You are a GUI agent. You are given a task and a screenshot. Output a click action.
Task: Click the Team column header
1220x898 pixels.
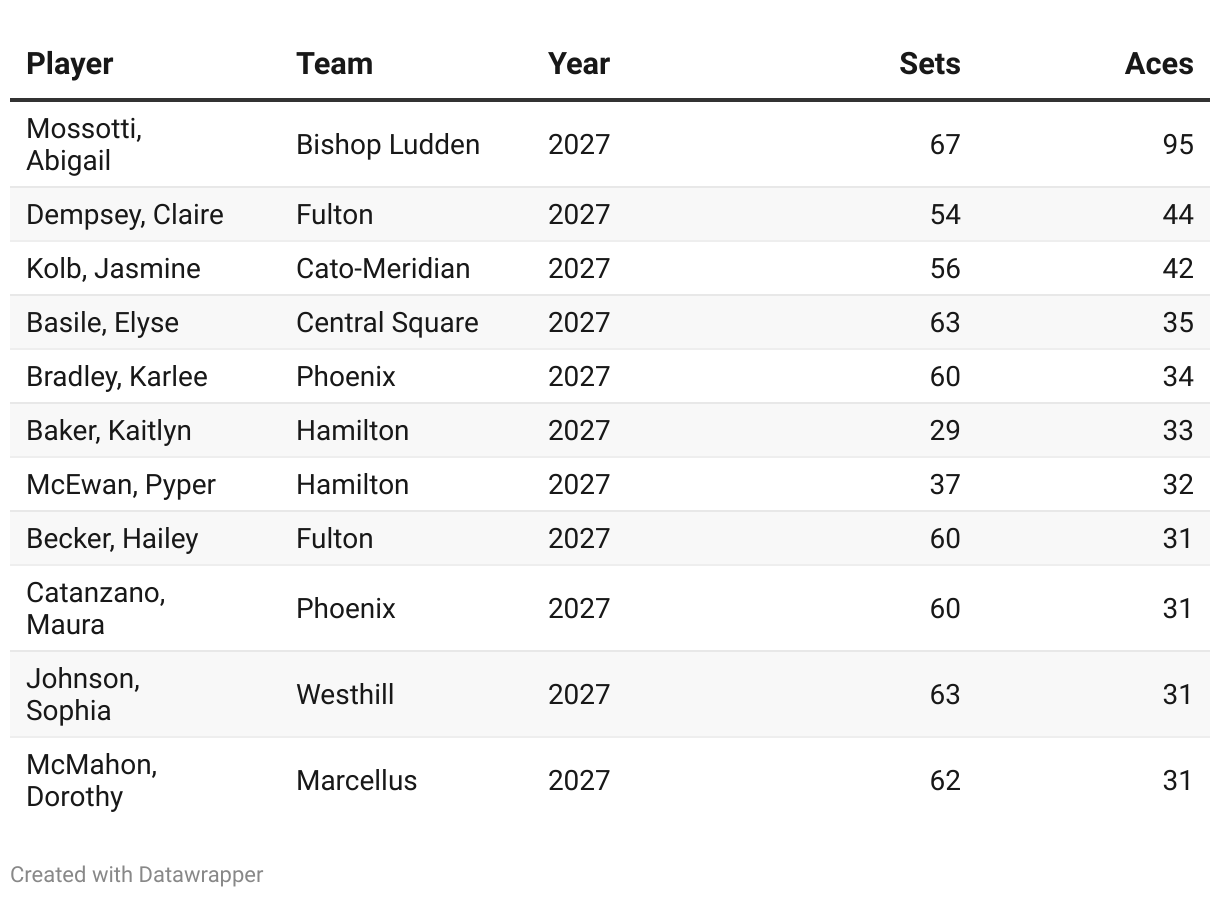coord(334,64)
